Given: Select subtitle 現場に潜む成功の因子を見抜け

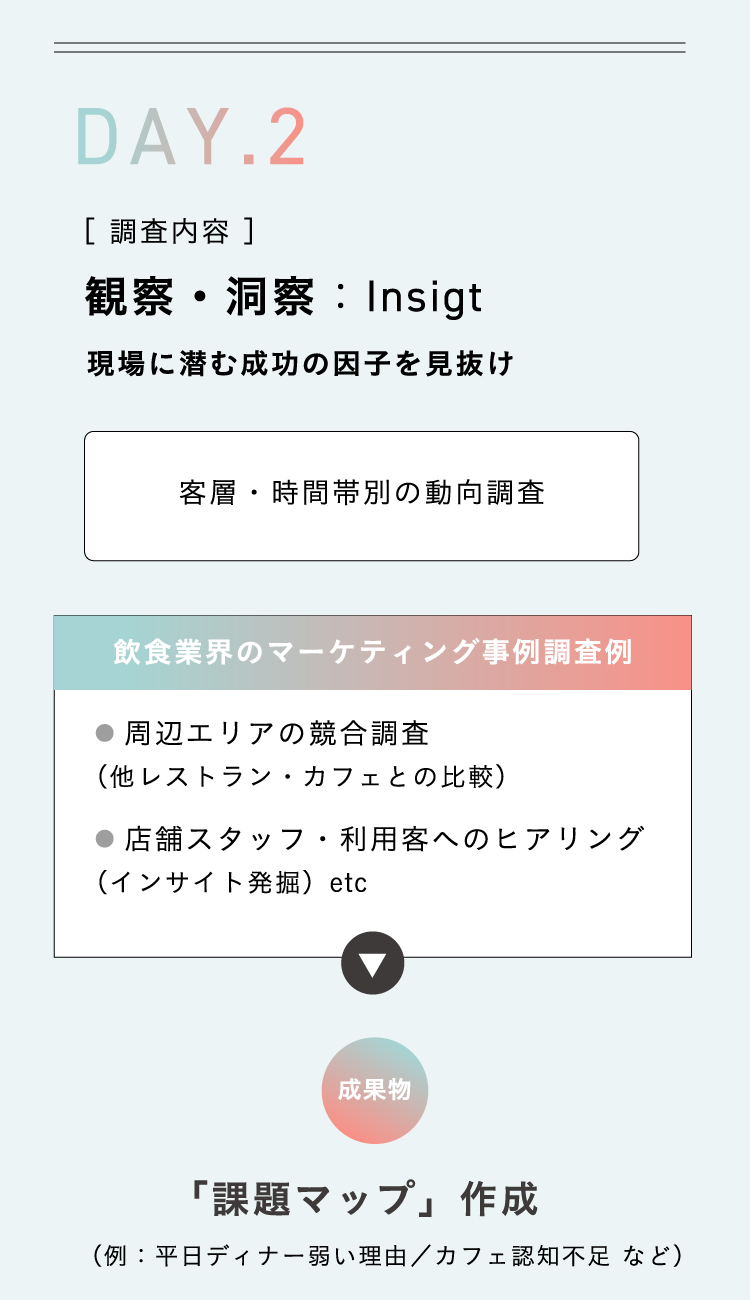Looking at the screenshot, I should (300, 364).
